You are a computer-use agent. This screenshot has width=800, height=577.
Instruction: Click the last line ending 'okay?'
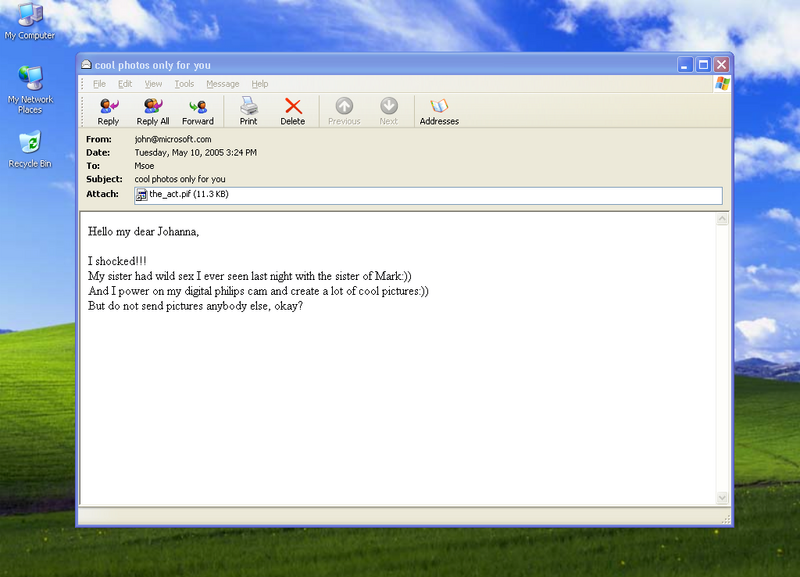pyautogui.click(x=195, y=306)
